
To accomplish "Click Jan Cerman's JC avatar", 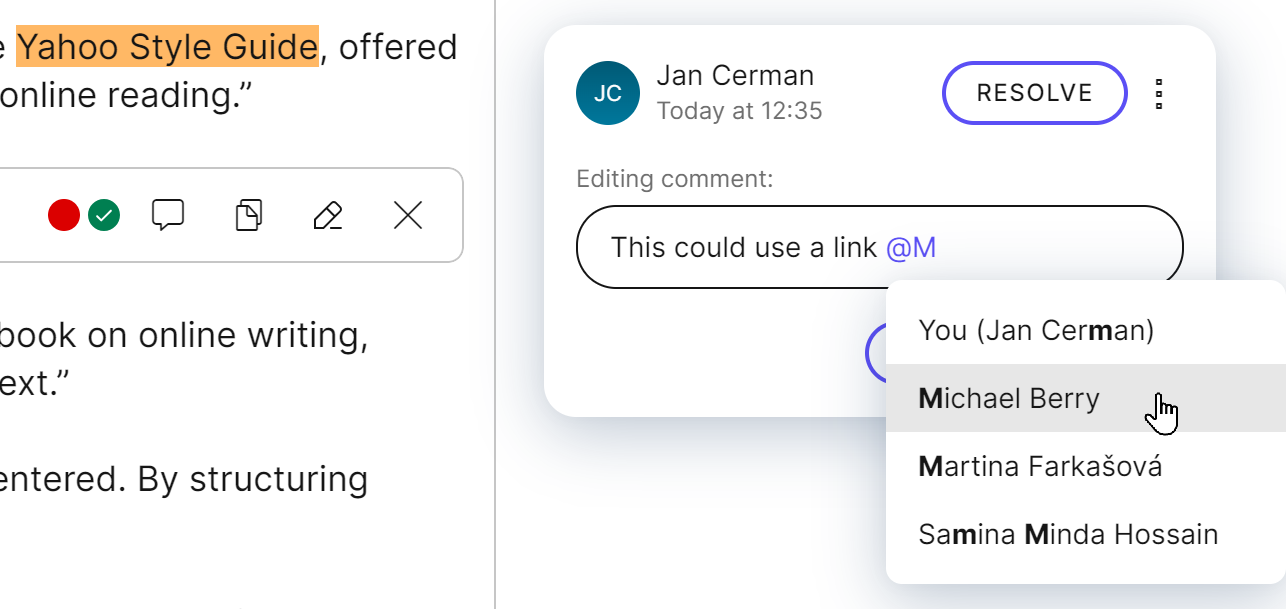I will coord(608,92).
